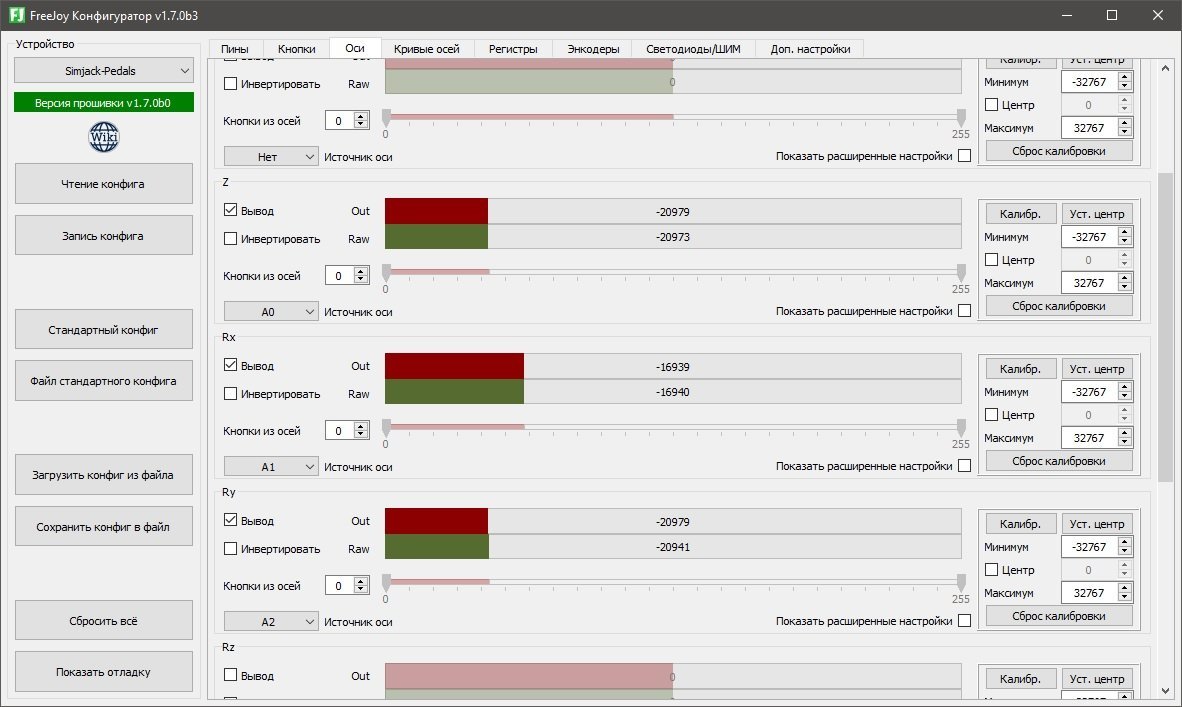Expand the A2 Источник оси dropdown

[x=270, y=622]
